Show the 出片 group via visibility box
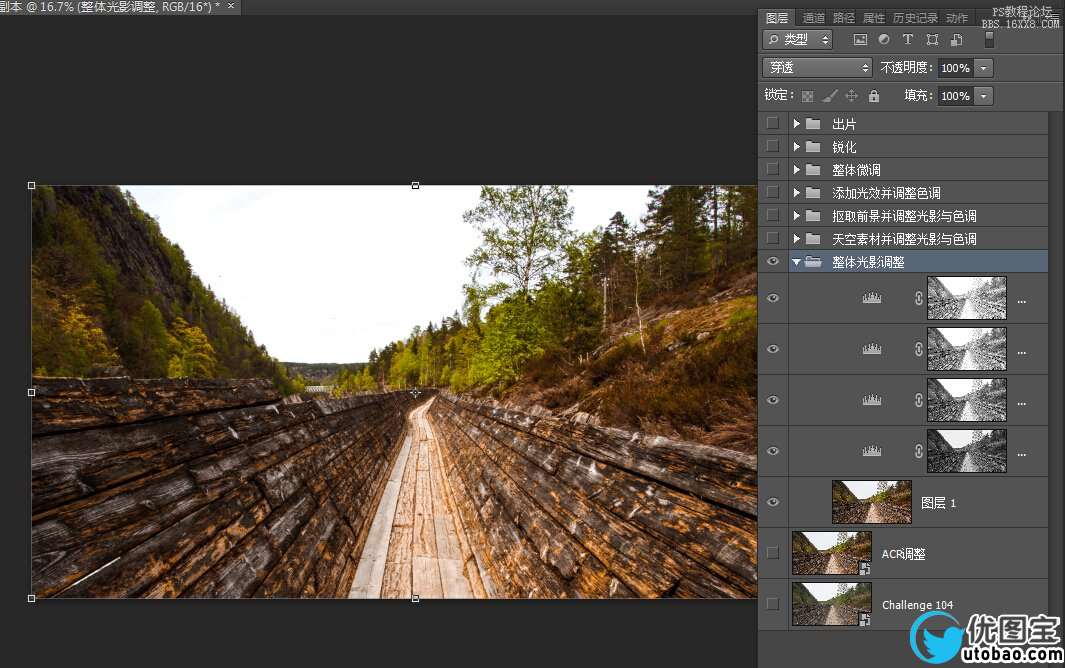Viewport: 1065px width, 668px height. (773, 123)
